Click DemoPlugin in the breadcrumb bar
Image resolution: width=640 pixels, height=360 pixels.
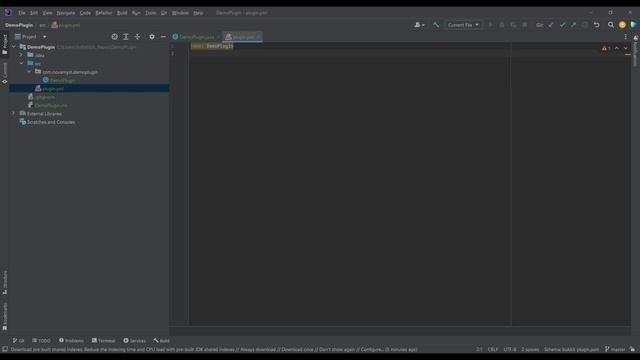[19, 25]
